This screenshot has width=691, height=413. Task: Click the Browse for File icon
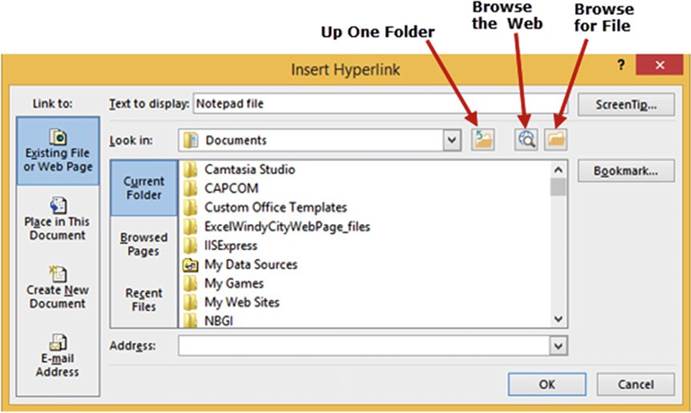click(x=555, y=141)
